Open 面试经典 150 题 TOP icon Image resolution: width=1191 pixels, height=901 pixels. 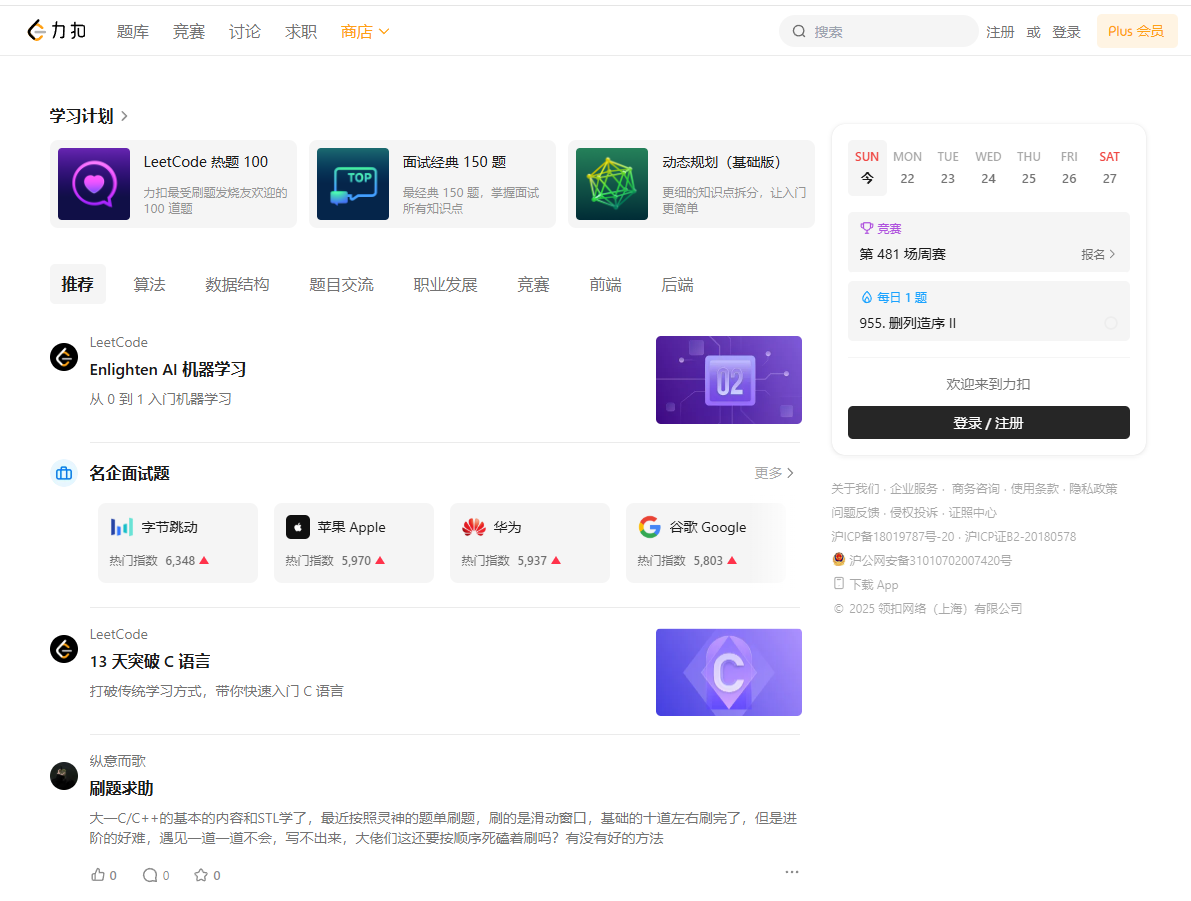coord(353,184)
